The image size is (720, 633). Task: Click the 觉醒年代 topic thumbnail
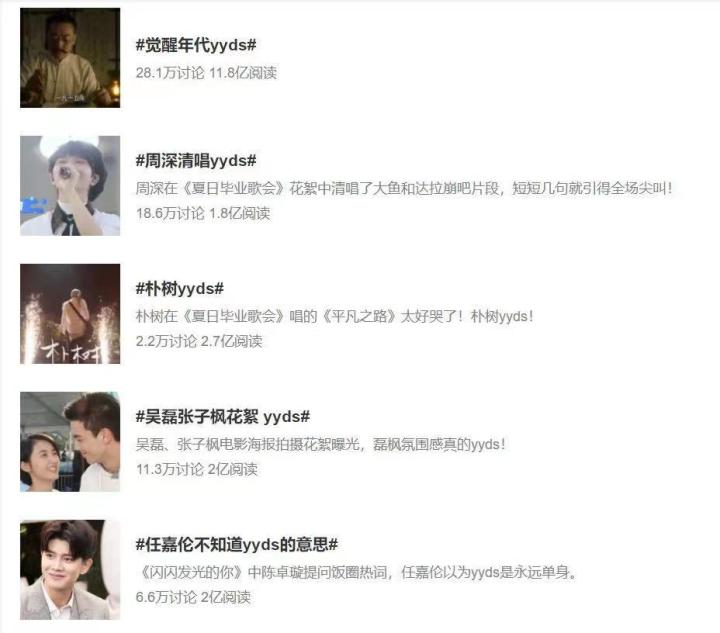pyautogui.click(x=70, y=58)
